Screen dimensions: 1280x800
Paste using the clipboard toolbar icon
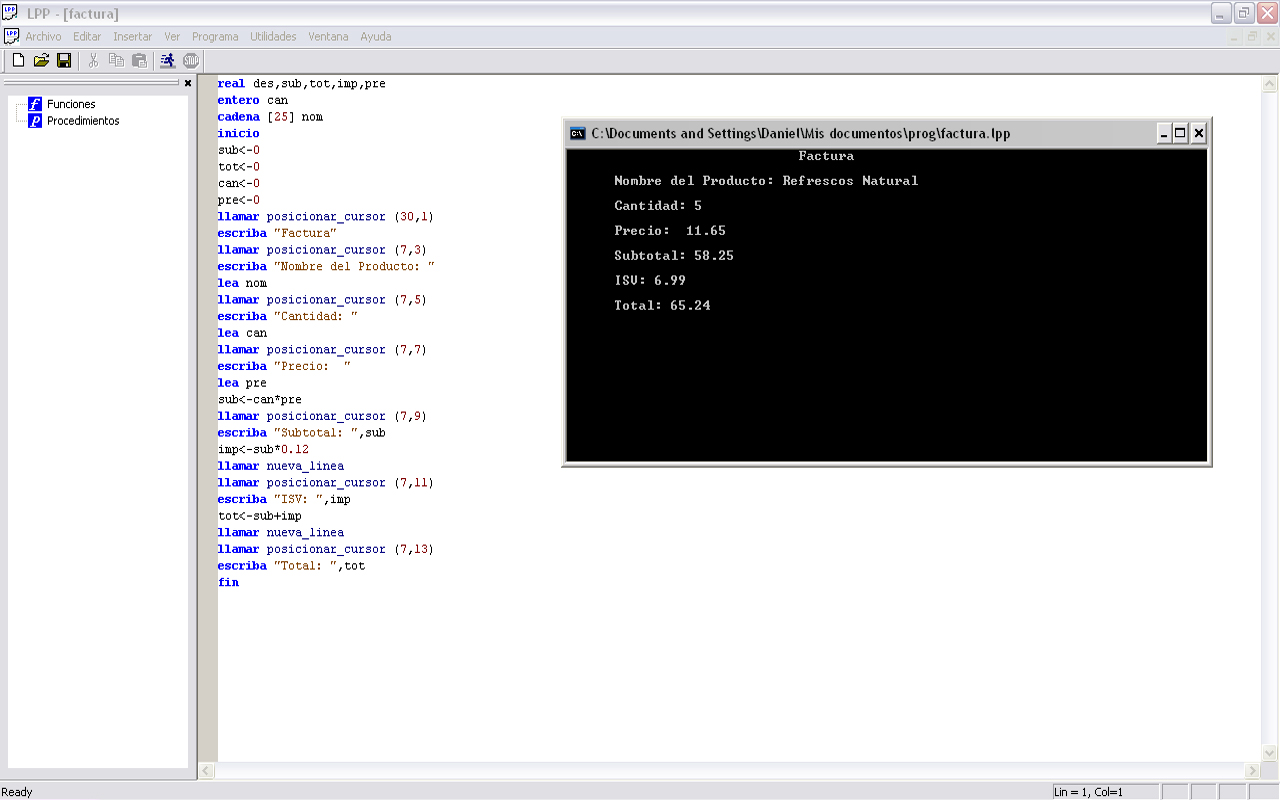(x=139, y=61)
